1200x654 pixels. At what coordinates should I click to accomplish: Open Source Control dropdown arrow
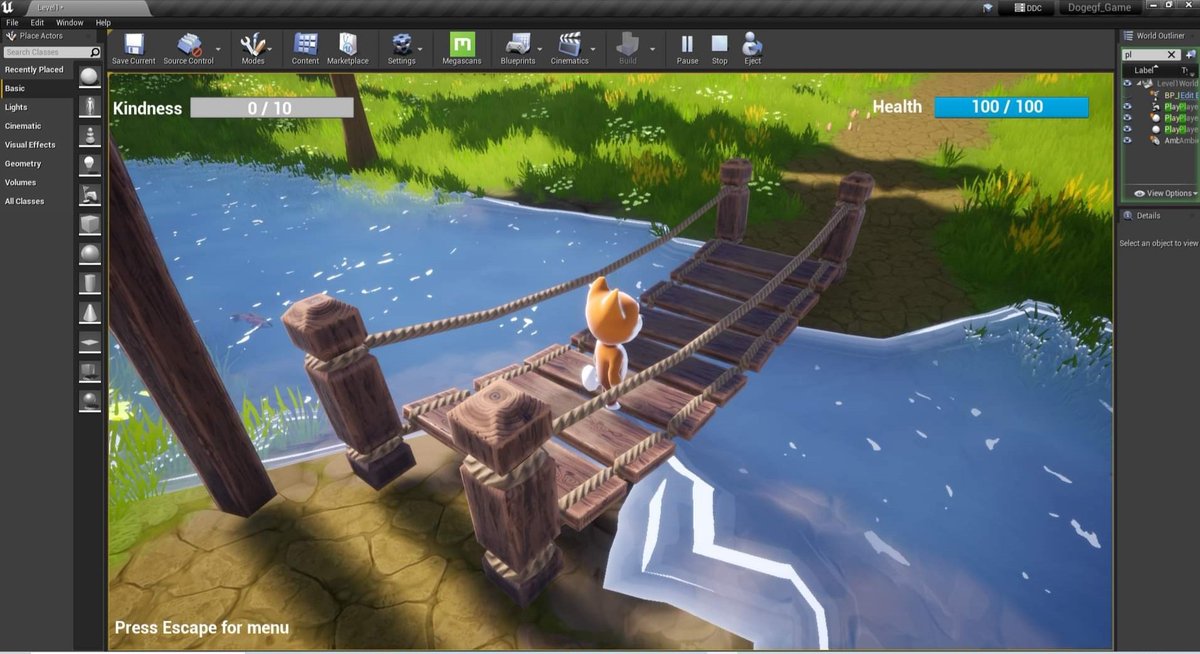(x=219, y=48)
